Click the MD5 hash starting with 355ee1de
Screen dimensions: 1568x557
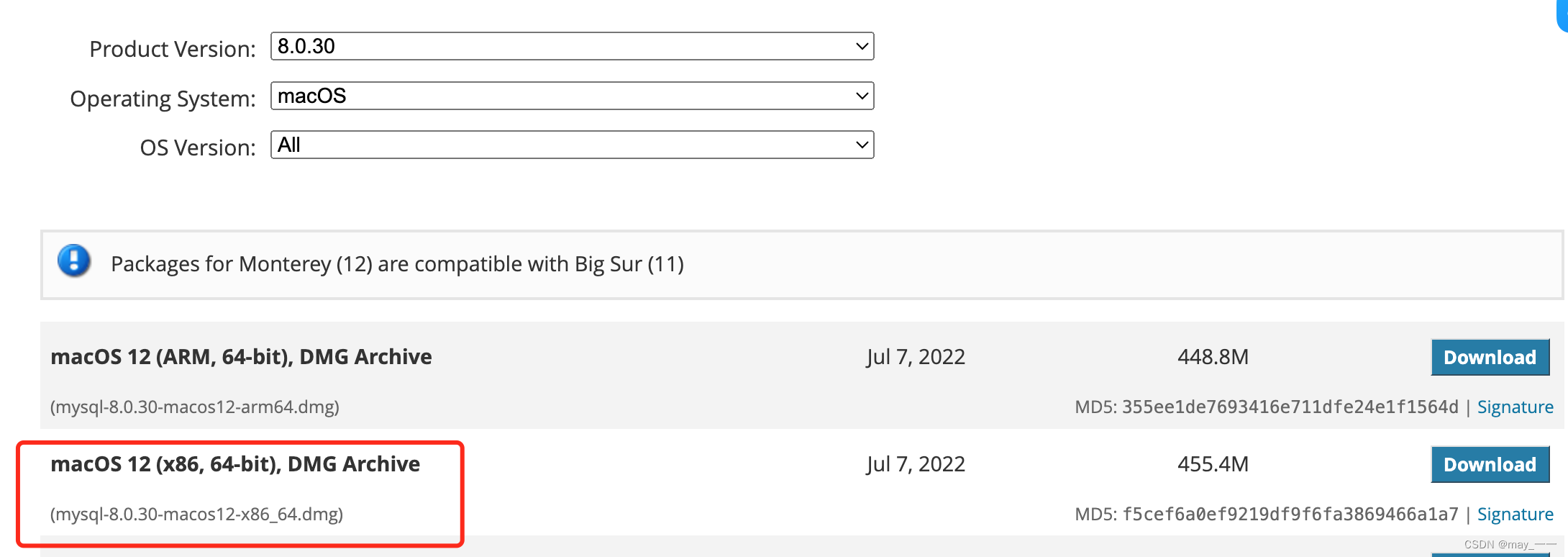1290,407
